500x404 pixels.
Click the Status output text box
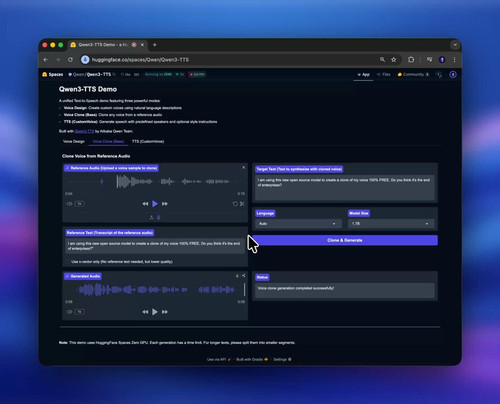pos(345,291)
